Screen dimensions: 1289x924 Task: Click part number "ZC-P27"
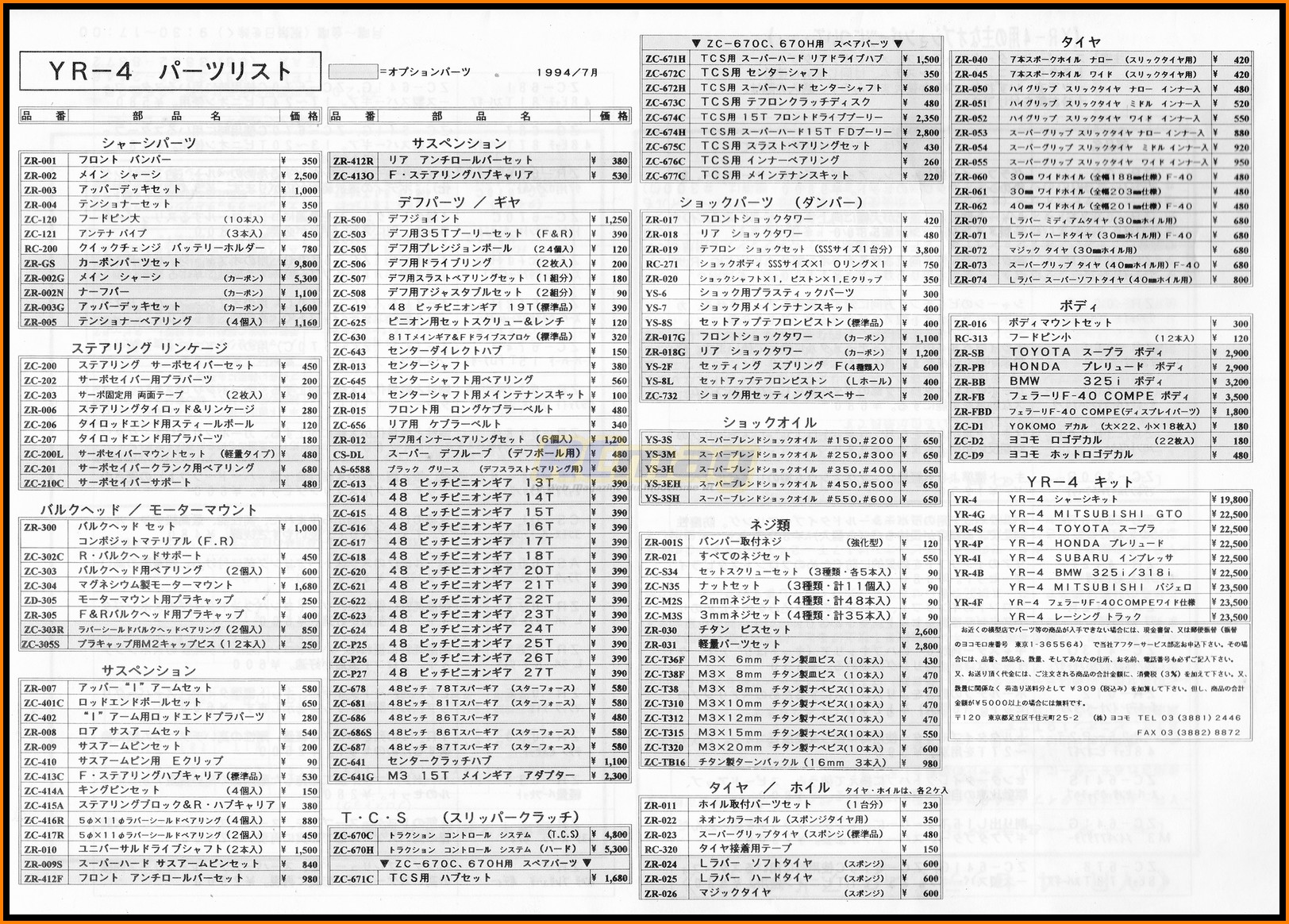click(350, 674)
